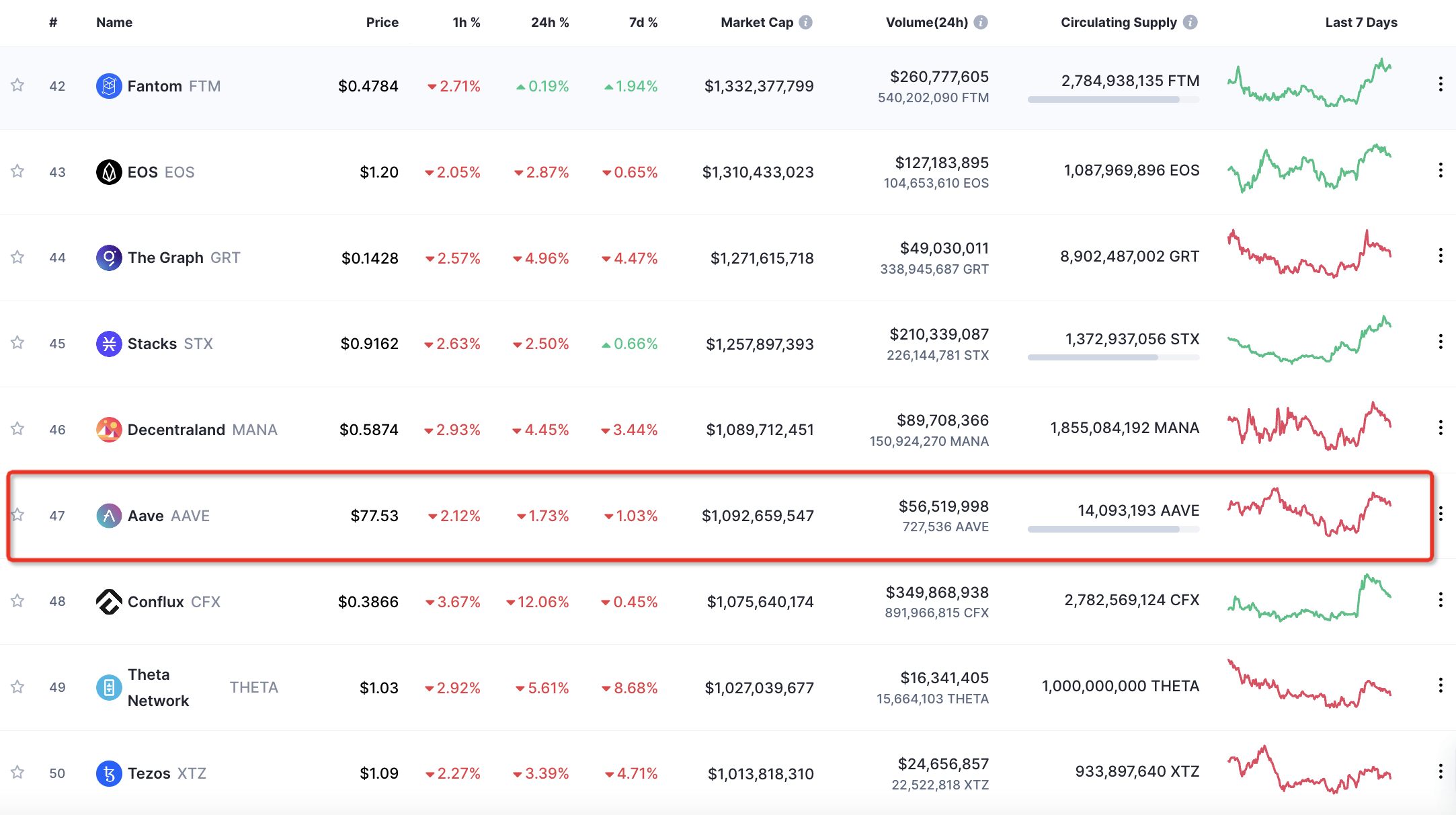The height and width of the screenshot is (815, 1456).
Task: Star the Theta Network row
Action: [x=17, y=687]
